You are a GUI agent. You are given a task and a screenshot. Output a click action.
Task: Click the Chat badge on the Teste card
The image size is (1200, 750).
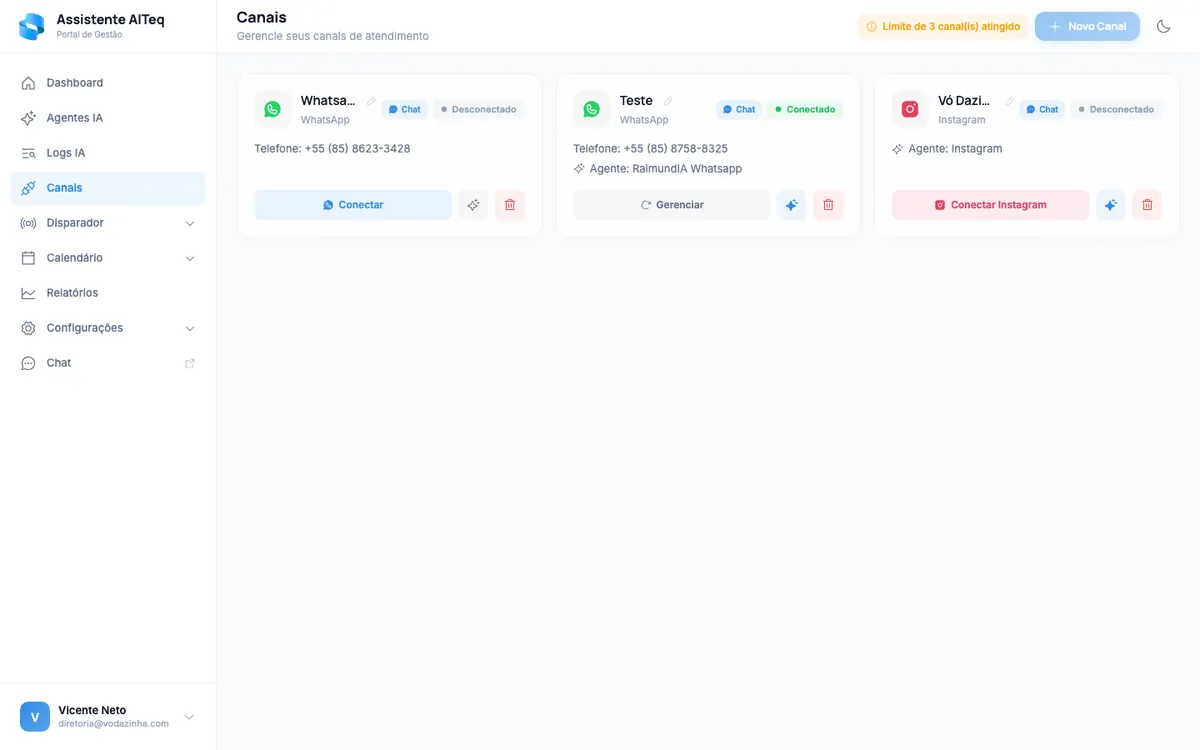click(x=739, y=109)
